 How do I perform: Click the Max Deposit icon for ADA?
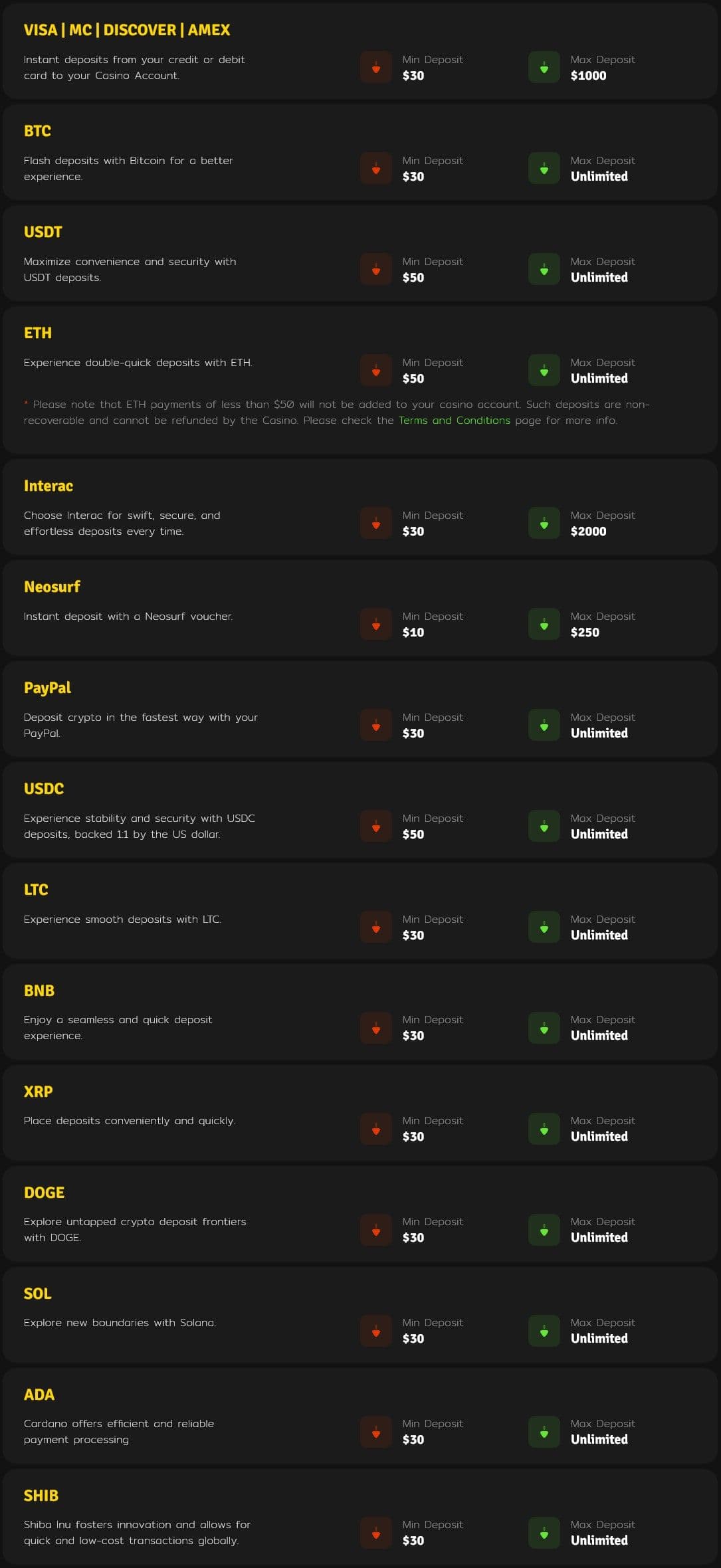pos(544,1432)
